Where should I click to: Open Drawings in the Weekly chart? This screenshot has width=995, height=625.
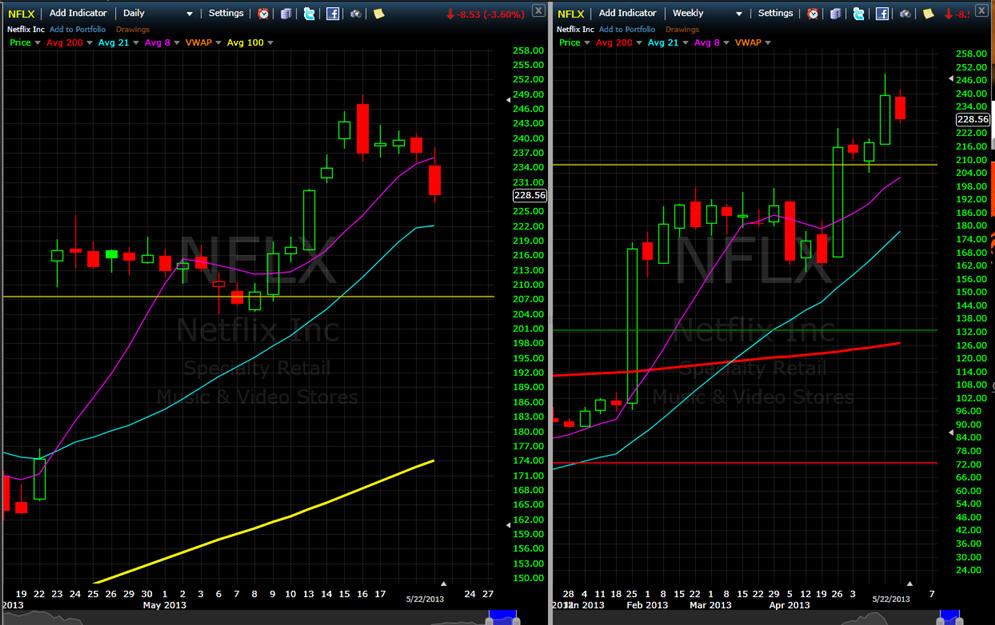coord(682,29)
